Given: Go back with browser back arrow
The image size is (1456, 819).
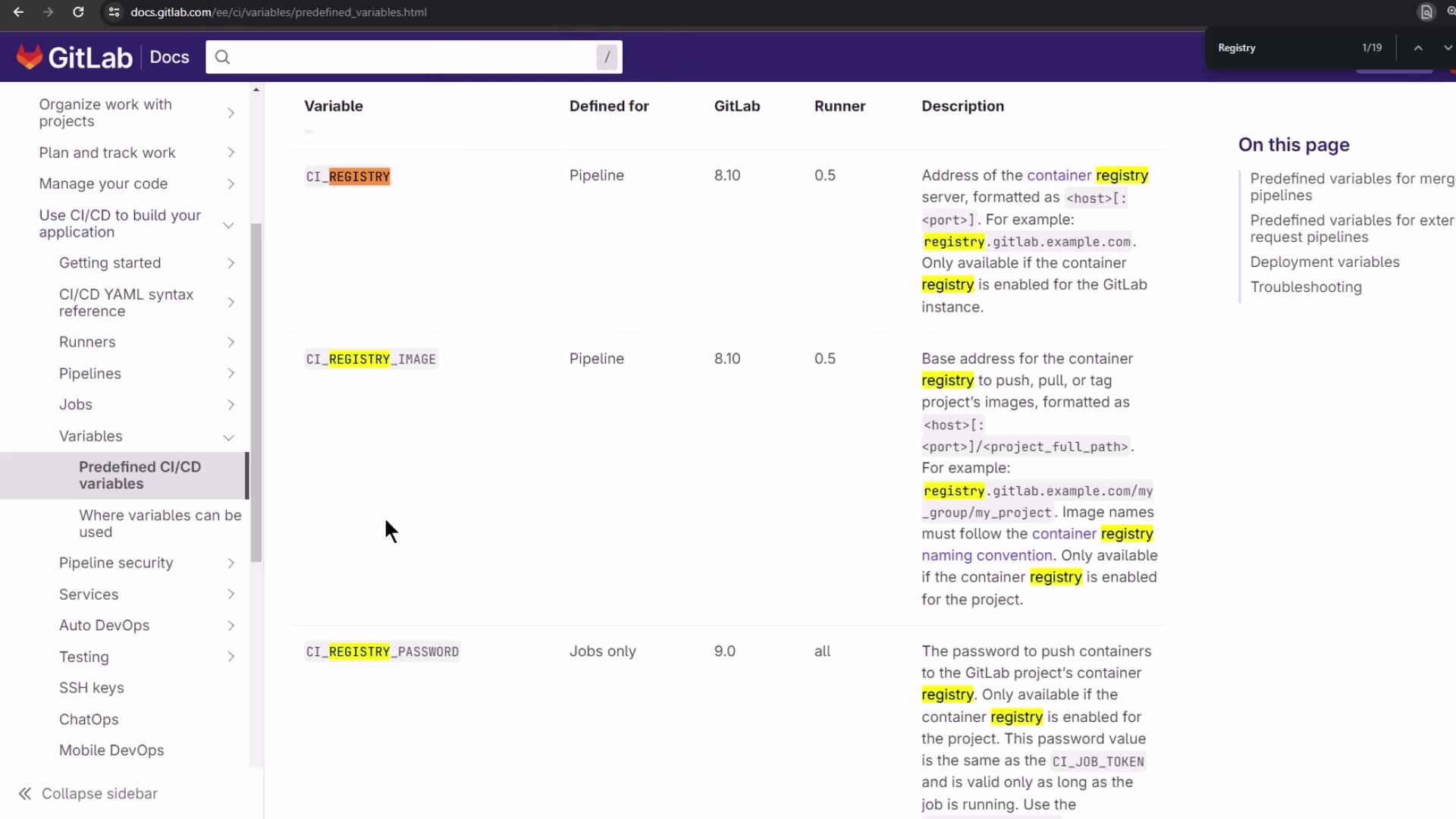Looking at the screenshot, I should 18,12.
